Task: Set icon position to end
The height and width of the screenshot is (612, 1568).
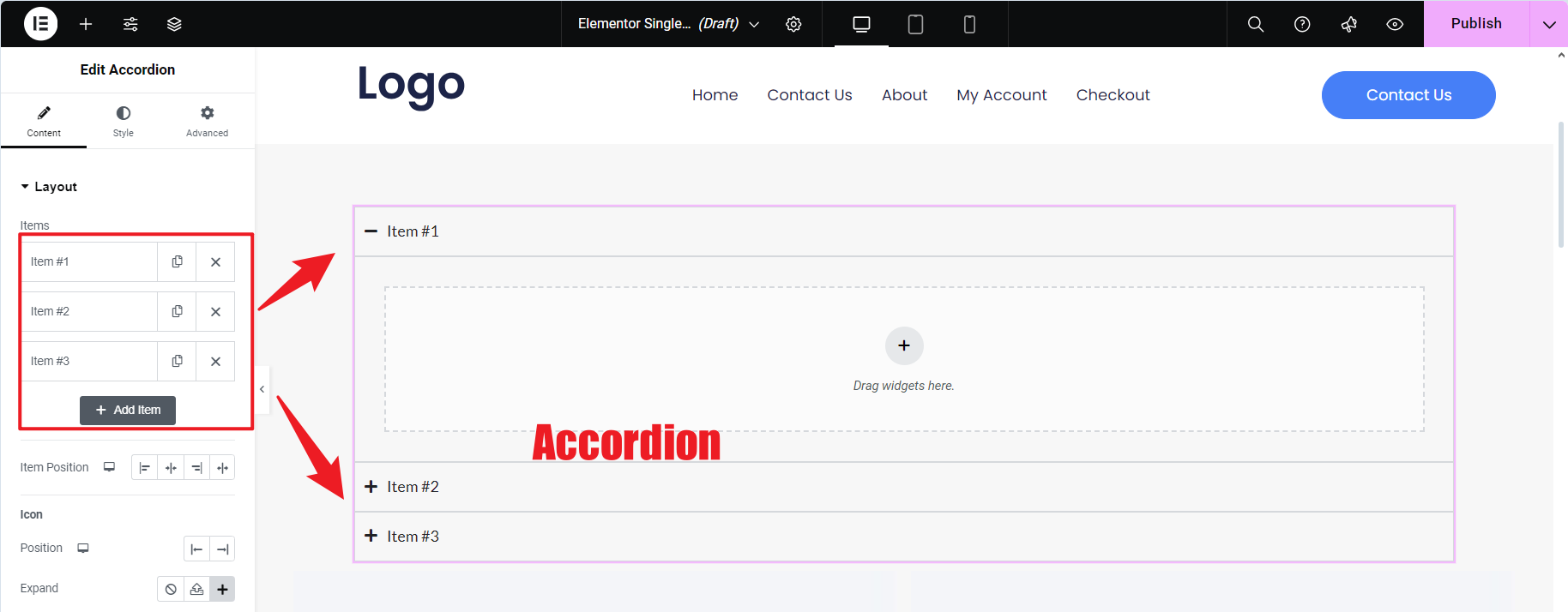Action: (222, 549)
